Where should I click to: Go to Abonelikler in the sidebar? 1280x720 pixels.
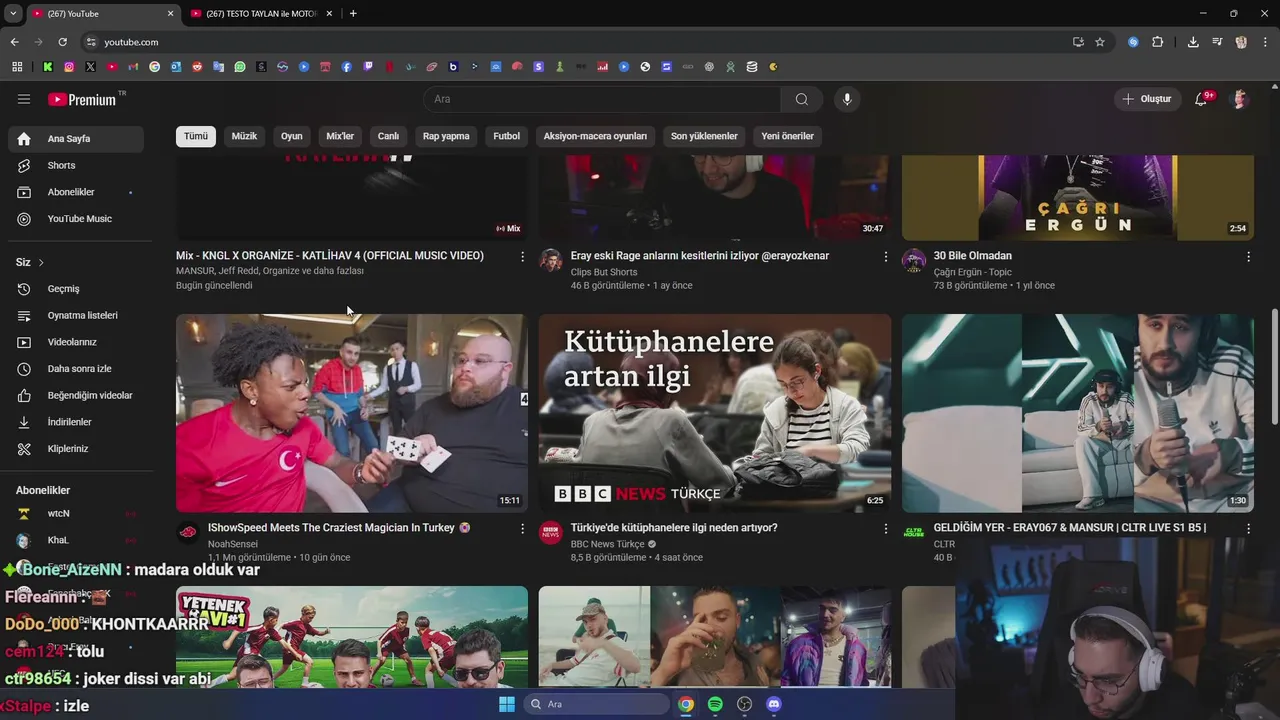[76, 192]
